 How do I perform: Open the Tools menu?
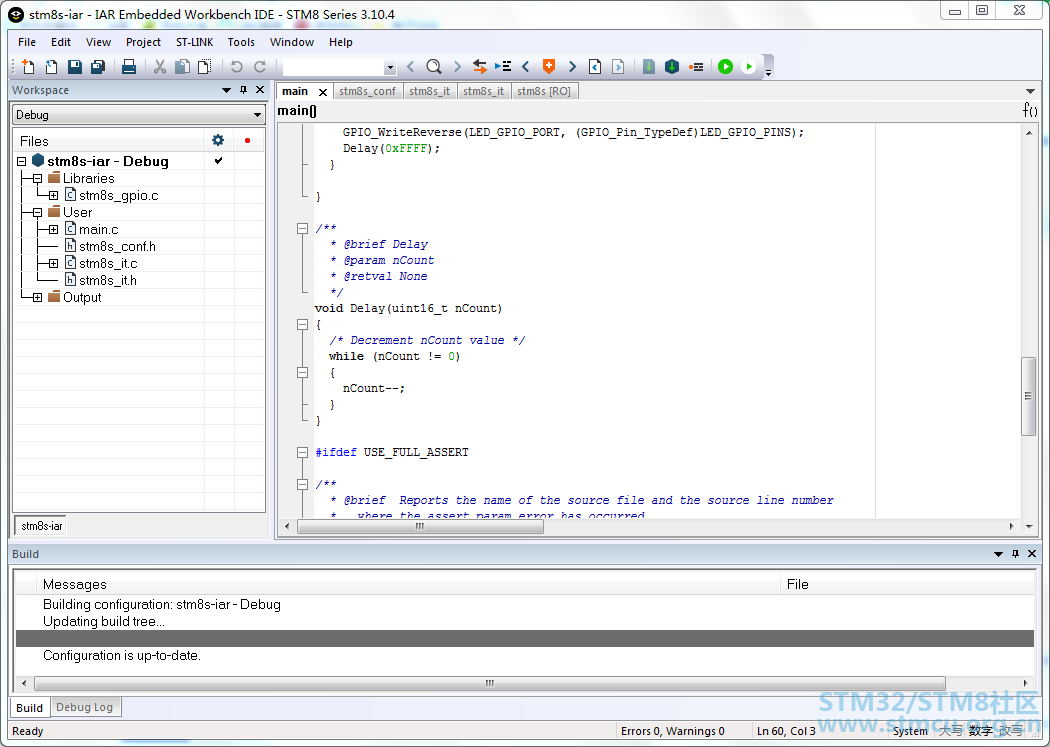[241, 42]
